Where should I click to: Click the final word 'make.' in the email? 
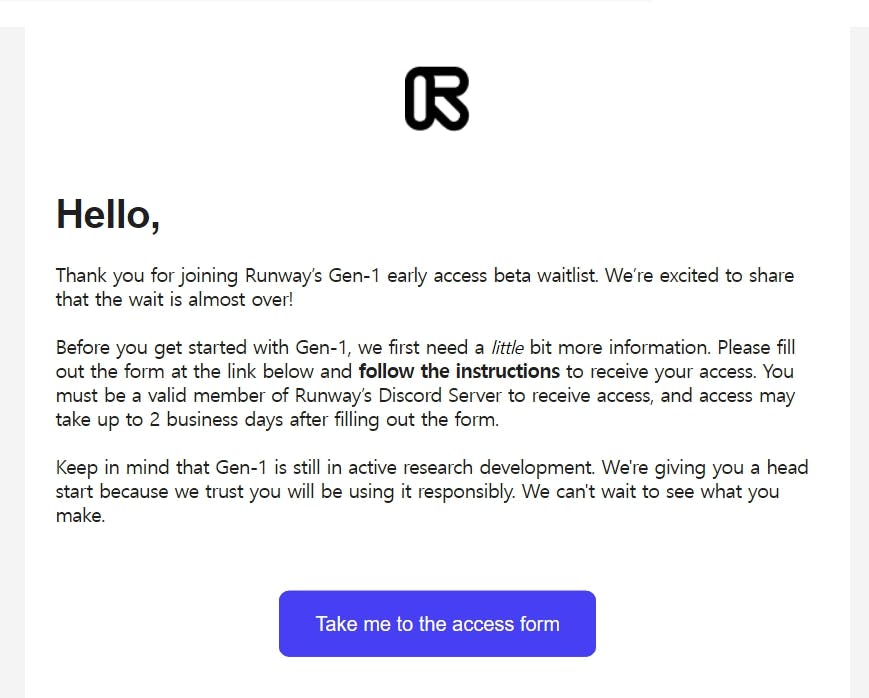coord(80,516)
